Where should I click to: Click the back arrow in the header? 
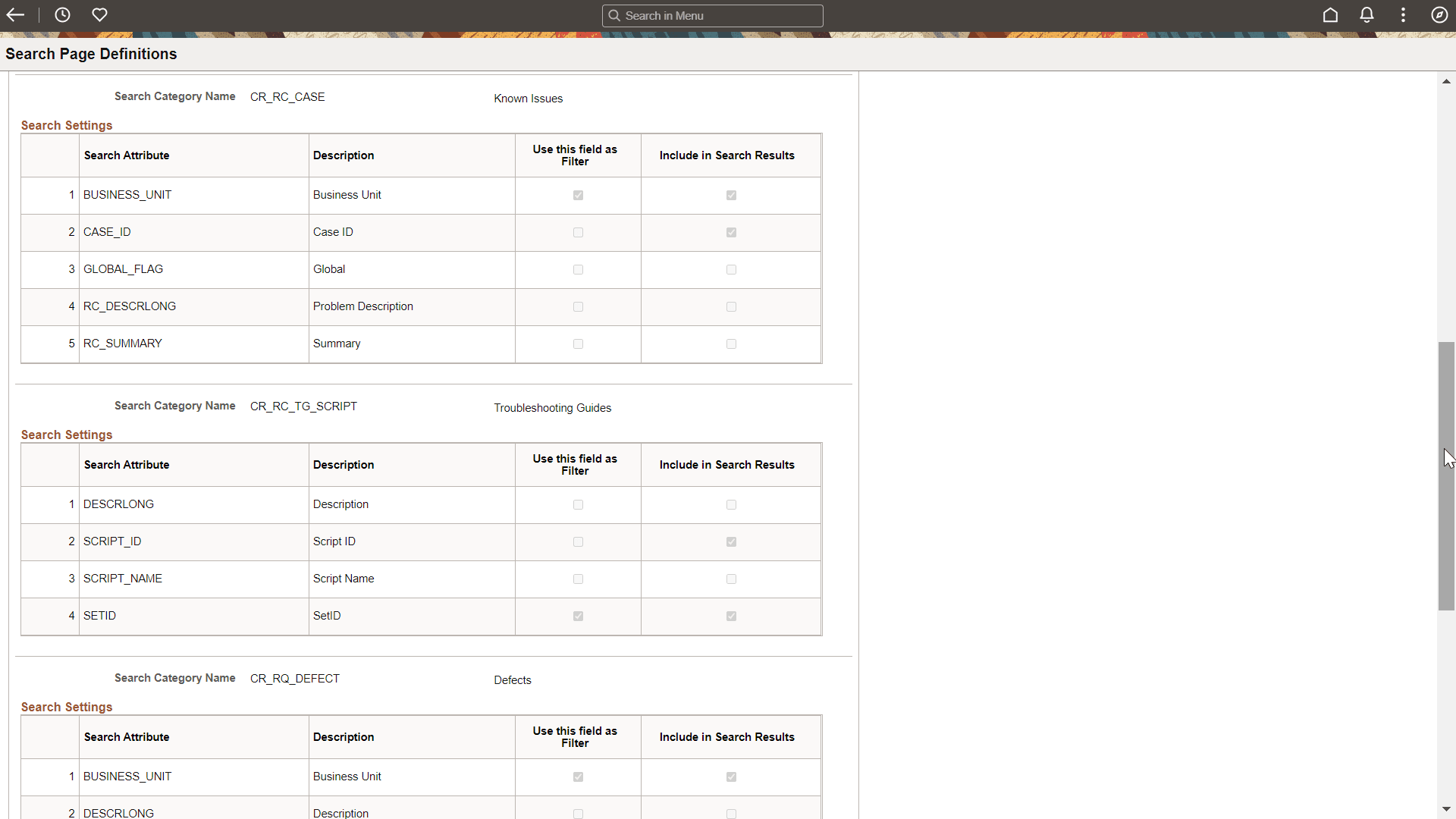15,14
